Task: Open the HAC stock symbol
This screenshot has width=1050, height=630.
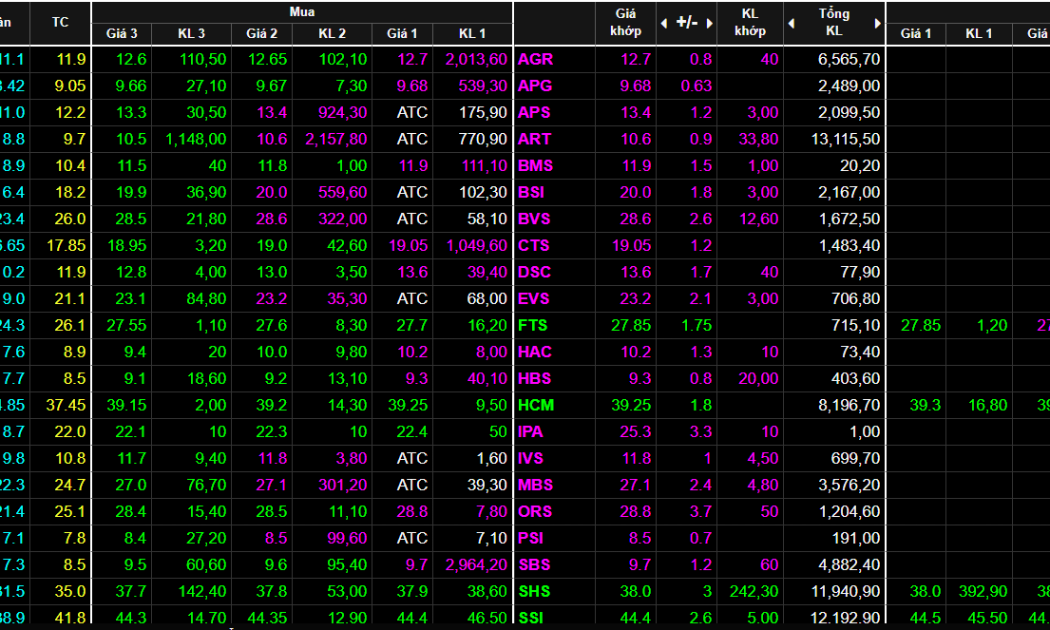Action: pyautogui.click(x=535, y=352)
